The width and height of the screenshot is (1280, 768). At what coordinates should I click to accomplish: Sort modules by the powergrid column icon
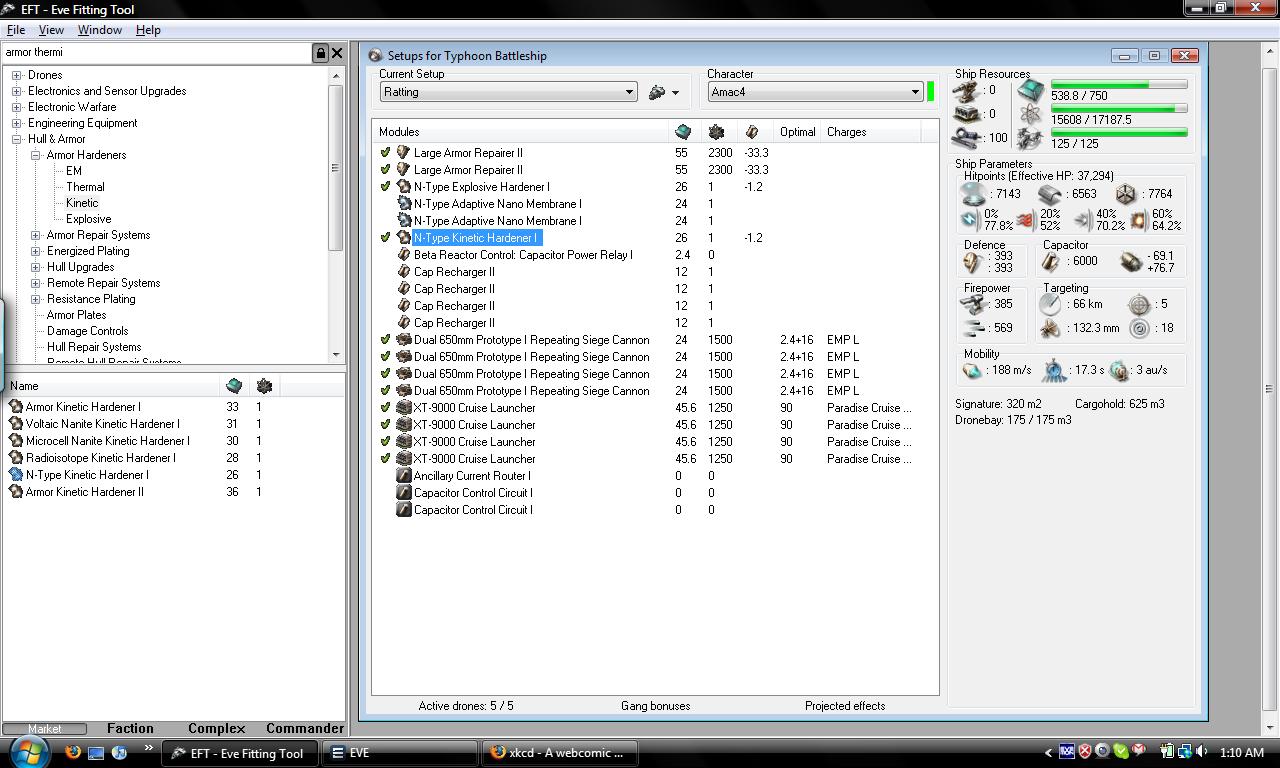pyautogui.click(x=716, y=132)
